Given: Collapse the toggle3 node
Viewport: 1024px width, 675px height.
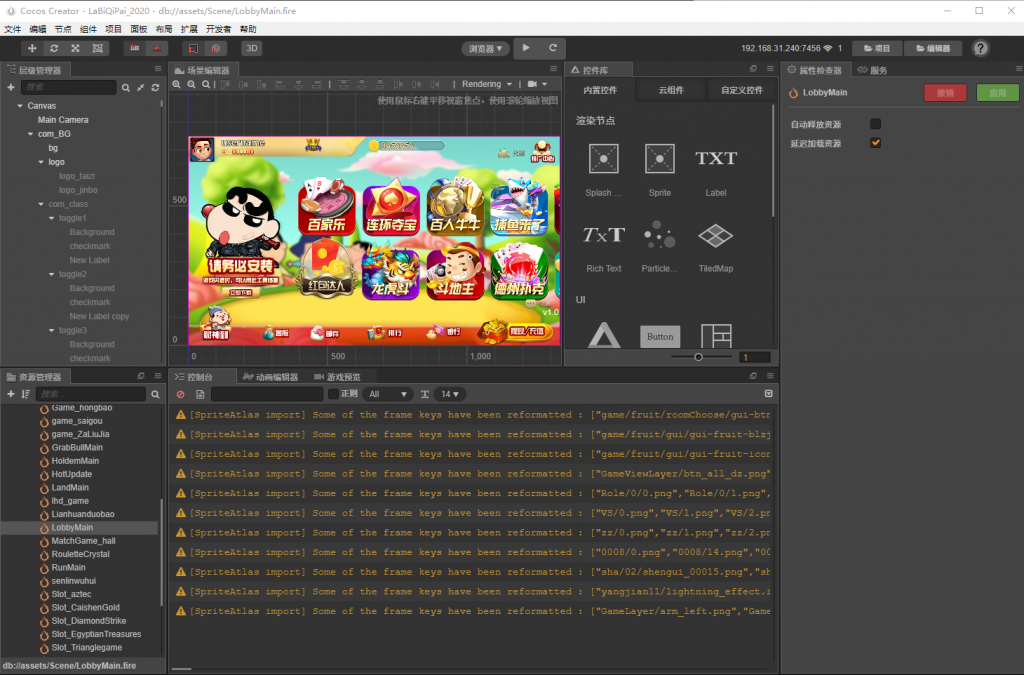Looking at the screenshot, I should click(x=51, y=330).
